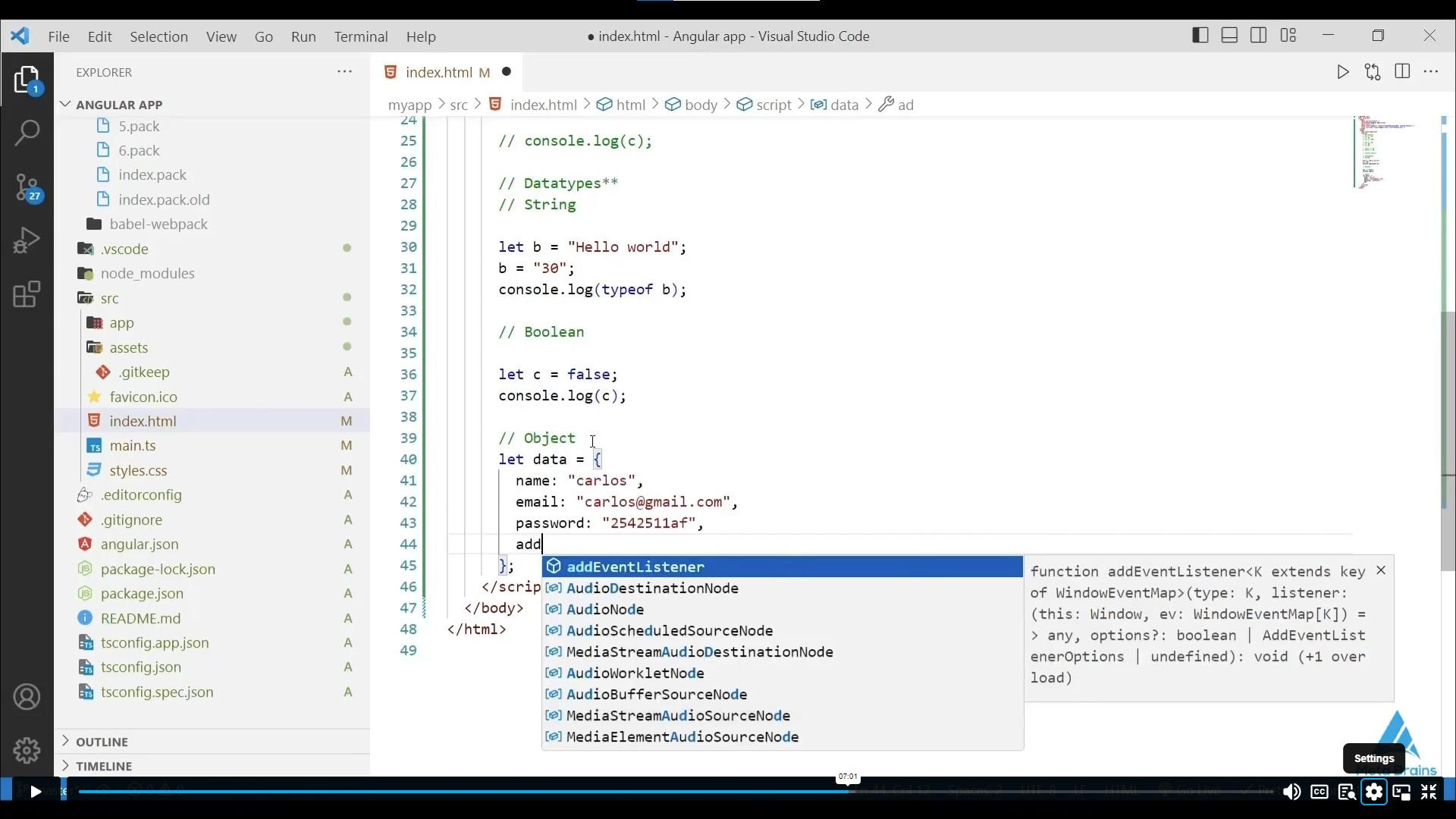Open Explorer Views and More Actions ellipsis
The width and height of the screenshot is (1456, 819).
coord(344,71)
